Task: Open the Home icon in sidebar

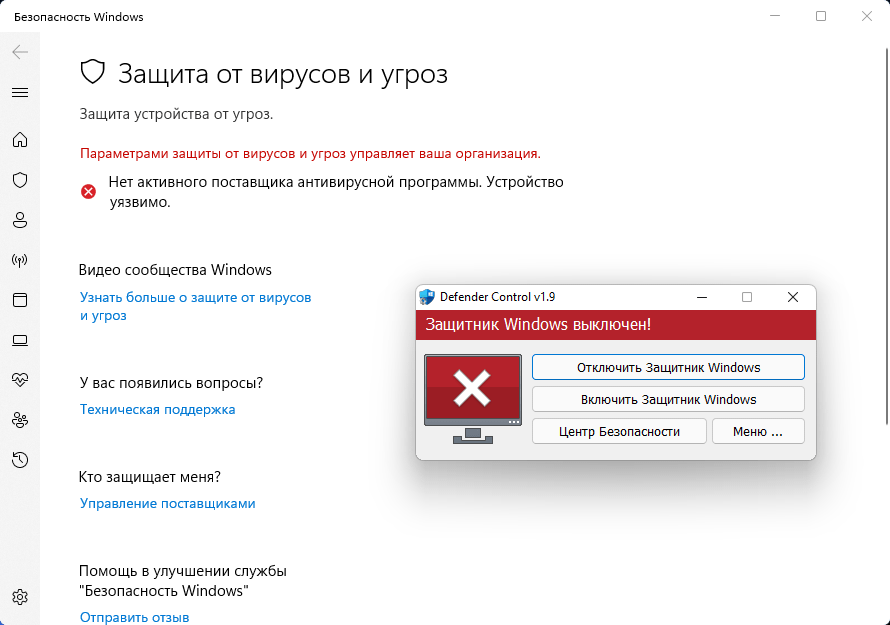Action: (20, 140)
